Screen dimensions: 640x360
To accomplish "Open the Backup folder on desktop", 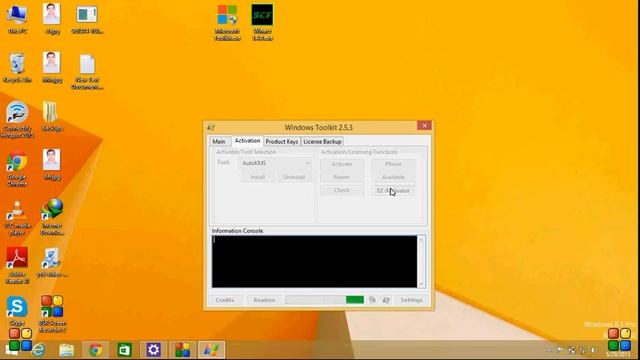I will (x=51, y=117).
